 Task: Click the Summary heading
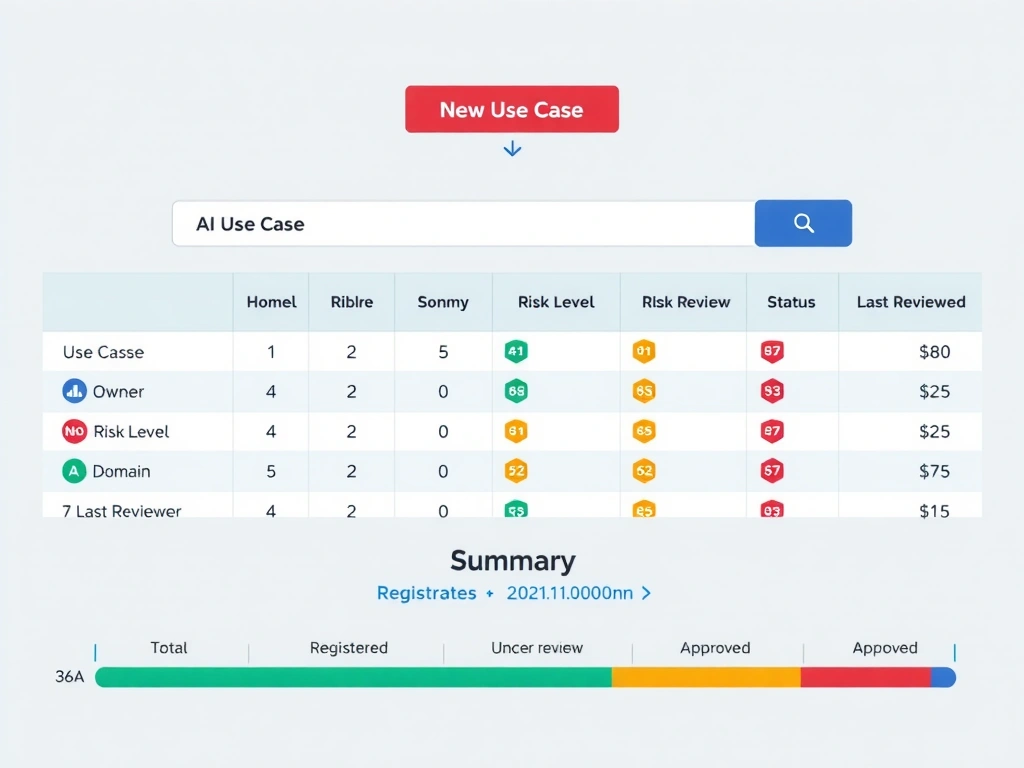tap(513, 560)
